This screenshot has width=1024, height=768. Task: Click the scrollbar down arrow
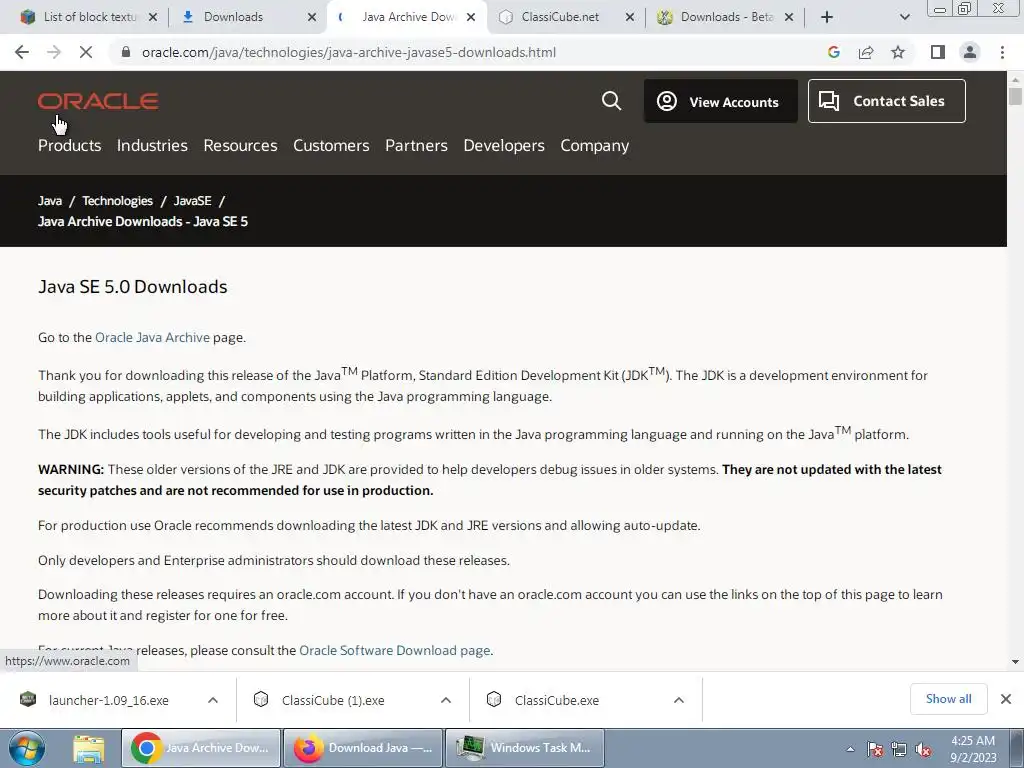(x=1015, y=662)
